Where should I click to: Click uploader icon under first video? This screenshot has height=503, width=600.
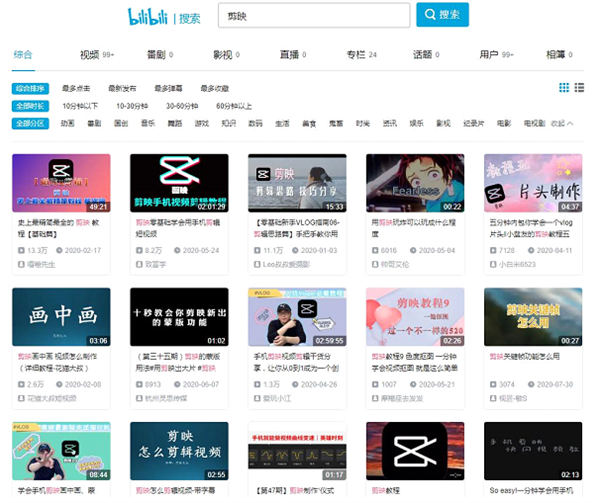tap(22, 264)
